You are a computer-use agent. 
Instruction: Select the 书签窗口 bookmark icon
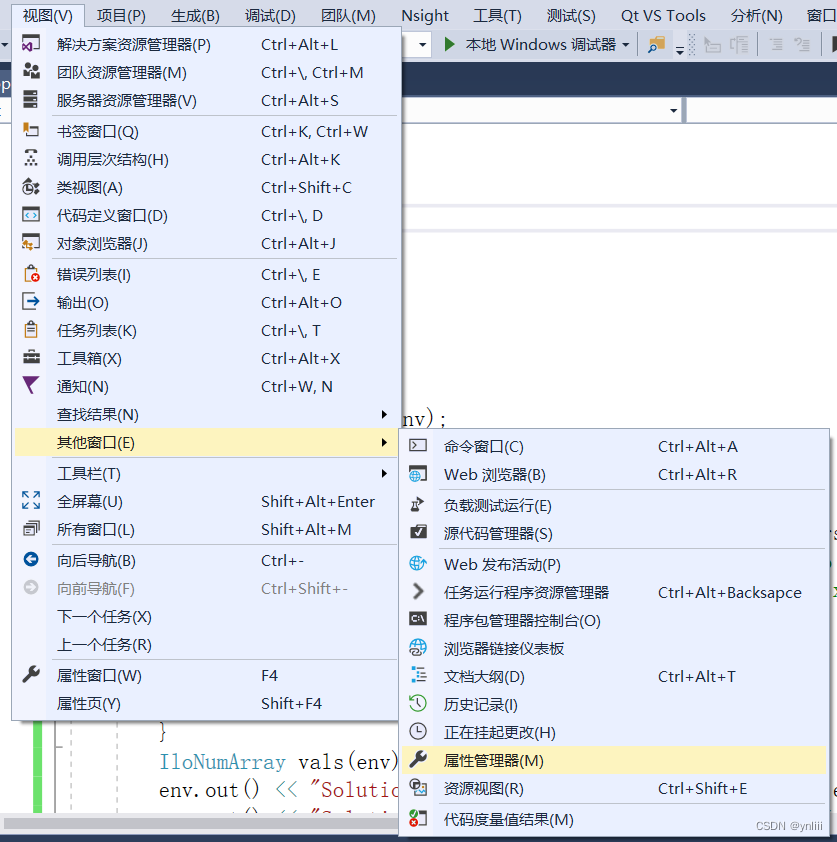[x=30, y=129]
